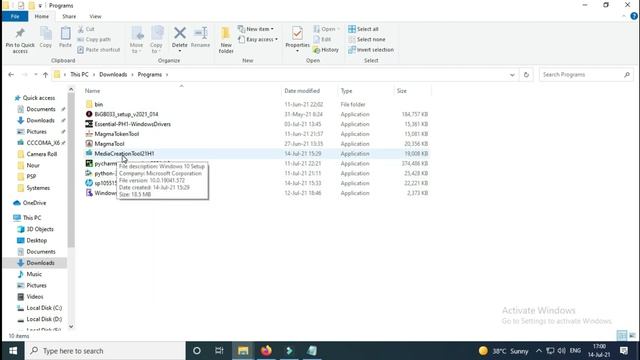Select Cut in the Clipboard group

(86, 29)
